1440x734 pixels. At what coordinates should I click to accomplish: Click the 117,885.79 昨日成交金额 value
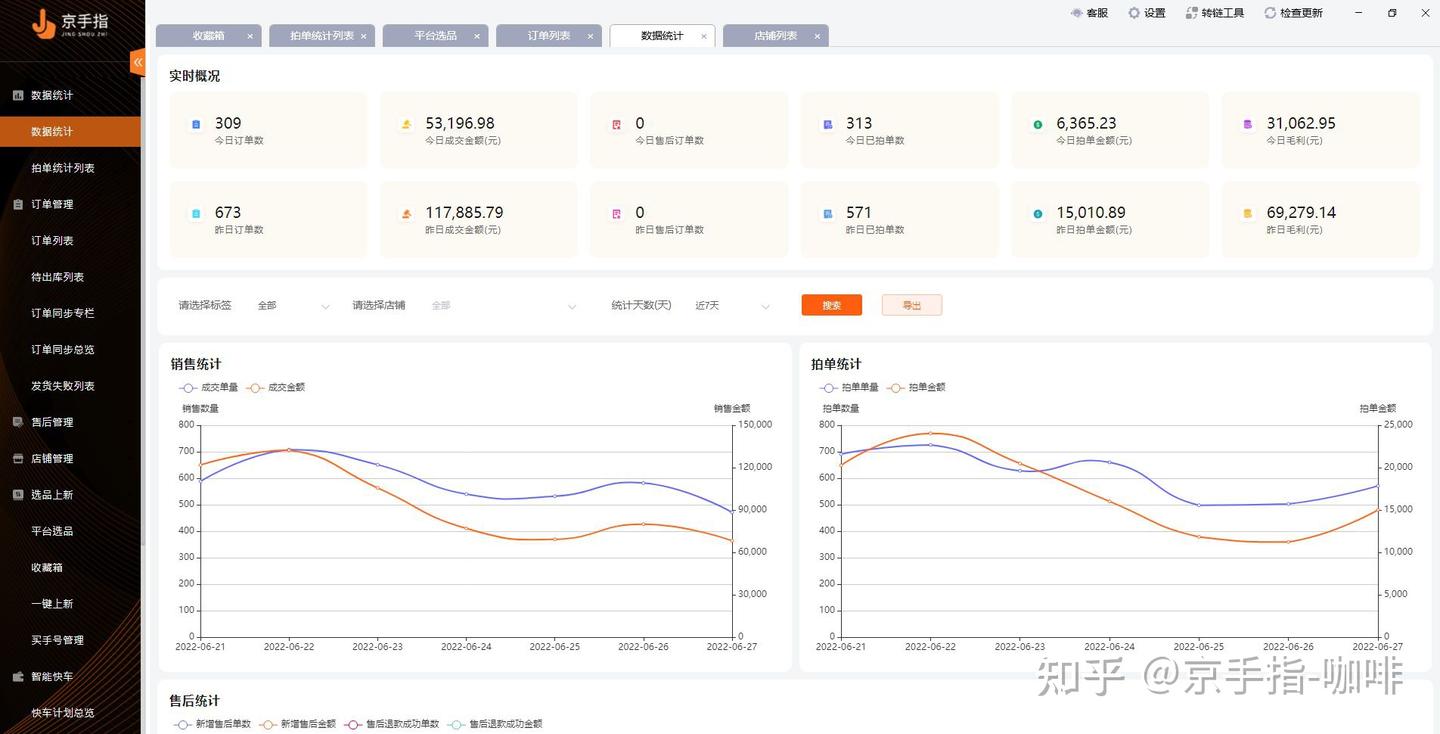coord(464,212)
